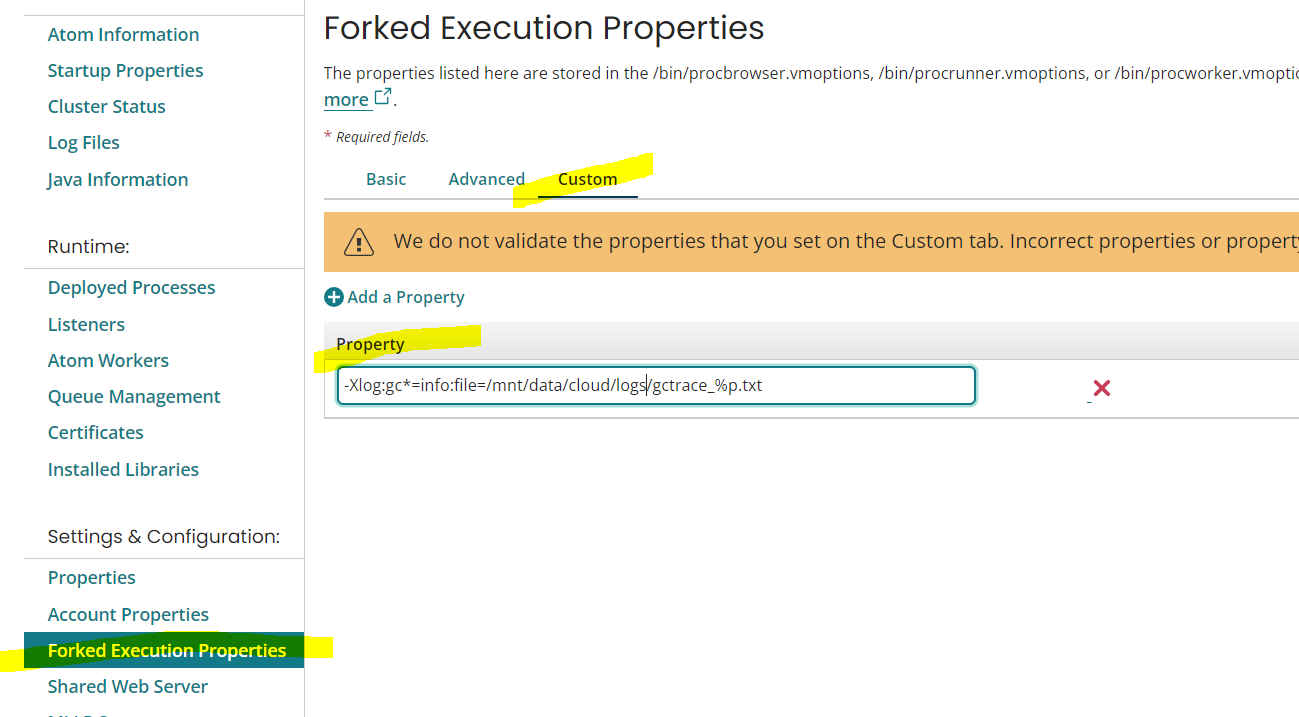Image resolution: width=1299 pixels, height=717 pixels.
Task: Click the red X delete property icon
Action: 1102,388
